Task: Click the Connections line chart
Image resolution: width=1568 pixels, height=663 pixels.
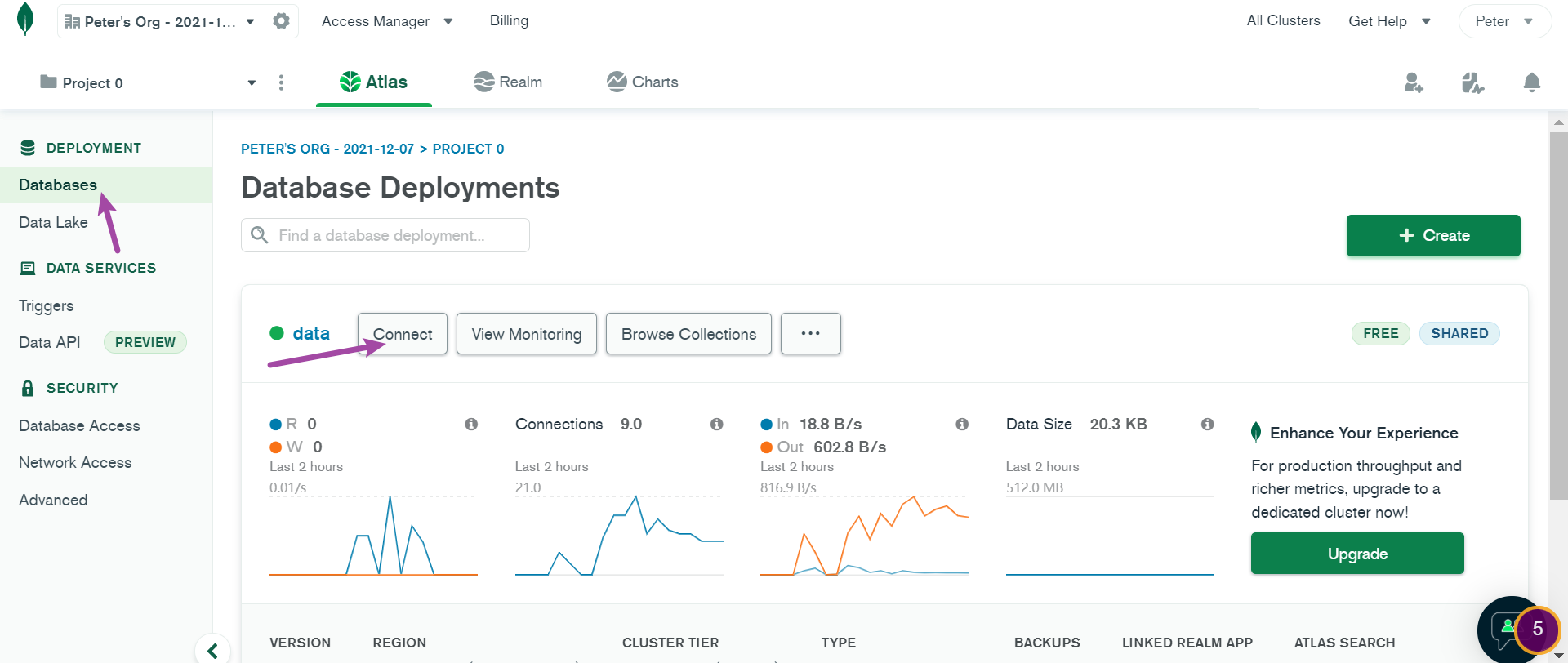Action: [x=619, y=535]
